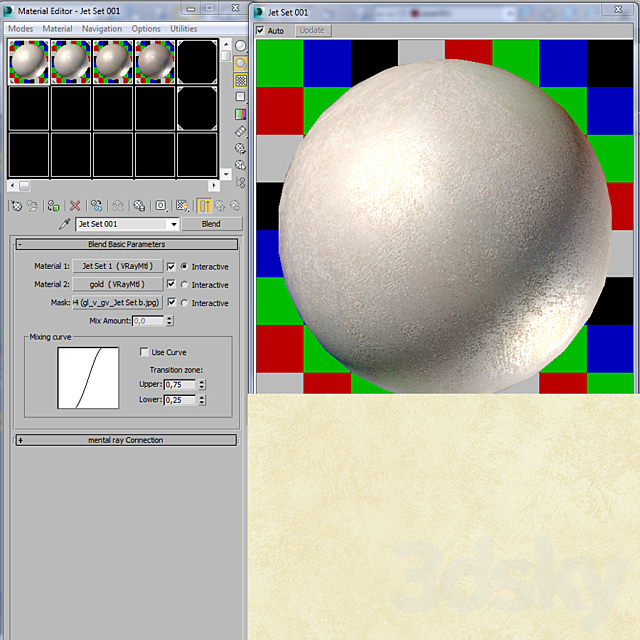Click the Blend material type button

211,224
